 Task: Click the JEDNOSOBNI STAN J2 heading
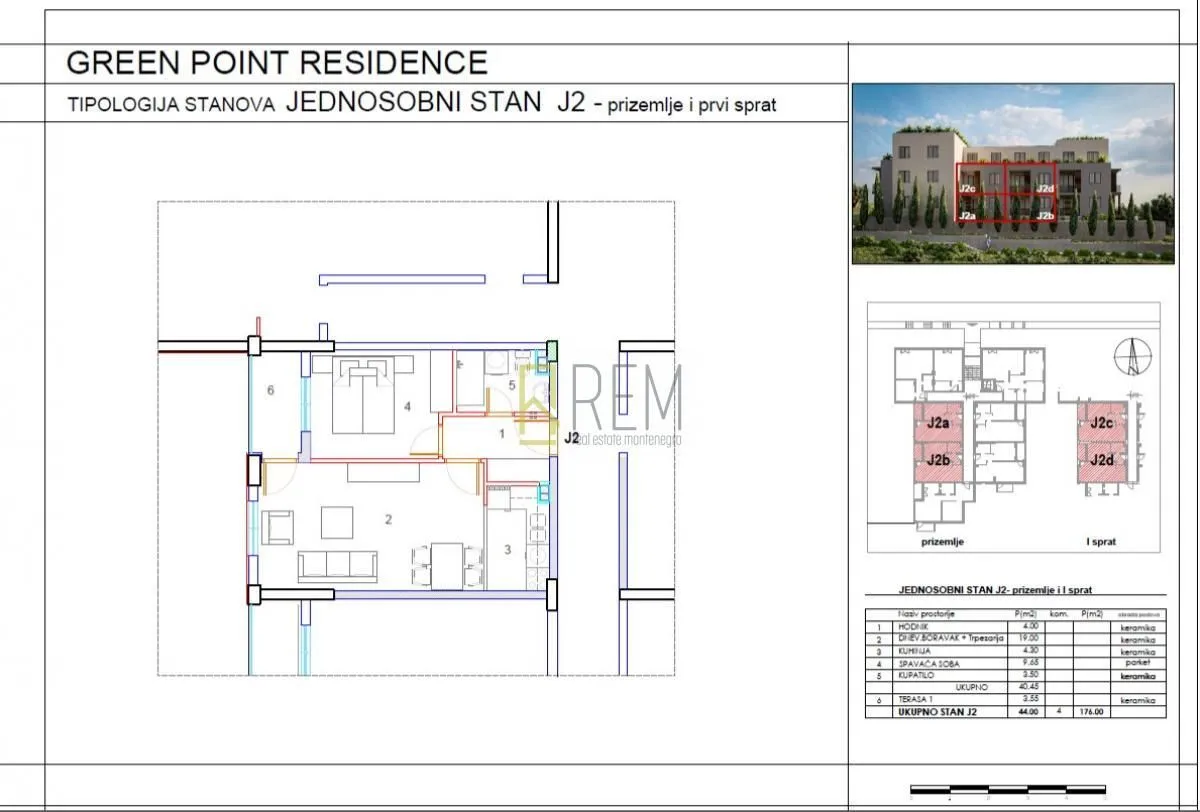(x=435, y=102)
